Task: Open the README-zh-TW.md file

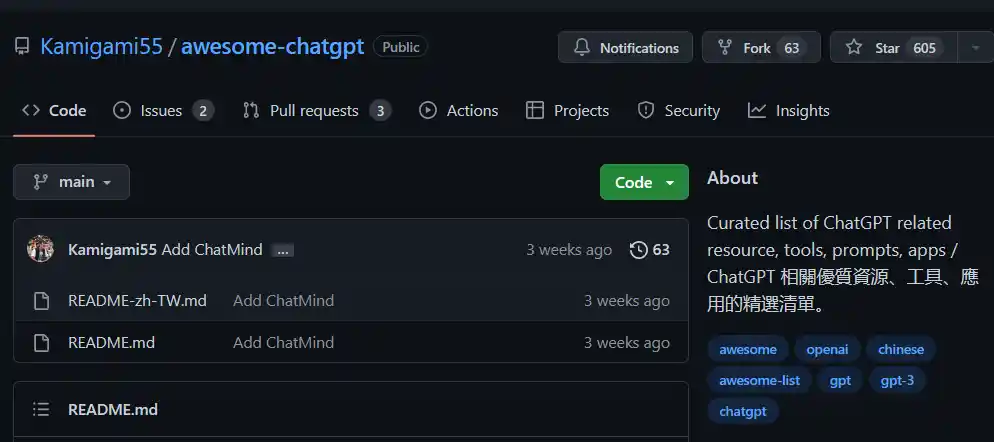Action: [137, 300]
